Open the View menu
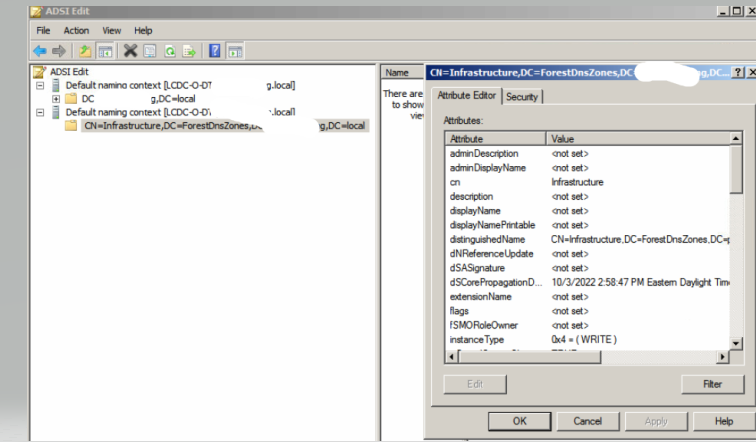The image size is (756, 442). [x=111, y=30]
